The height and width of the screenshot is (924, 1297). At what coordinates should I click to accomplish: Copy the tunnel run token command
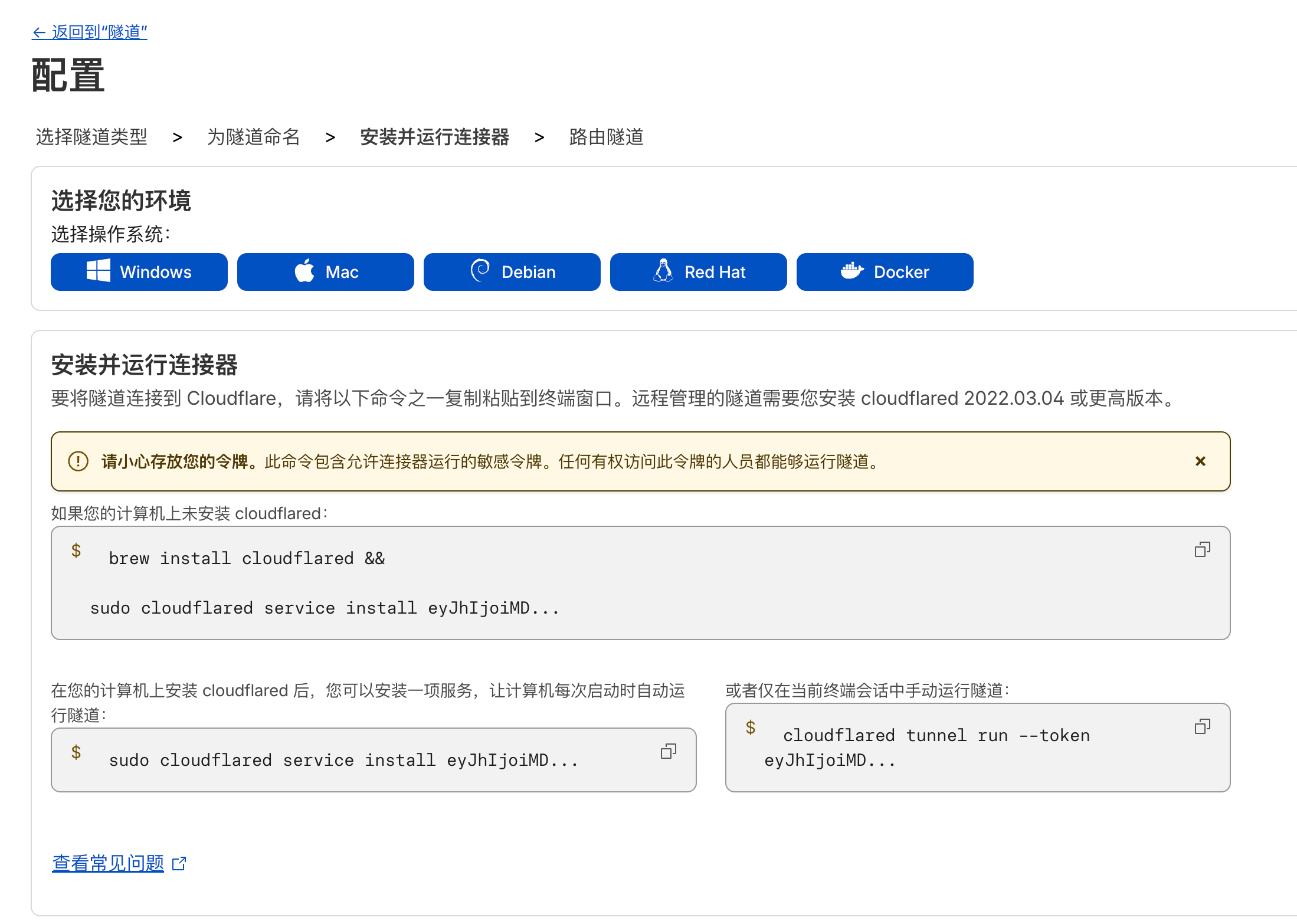[x=1202, y=726]
